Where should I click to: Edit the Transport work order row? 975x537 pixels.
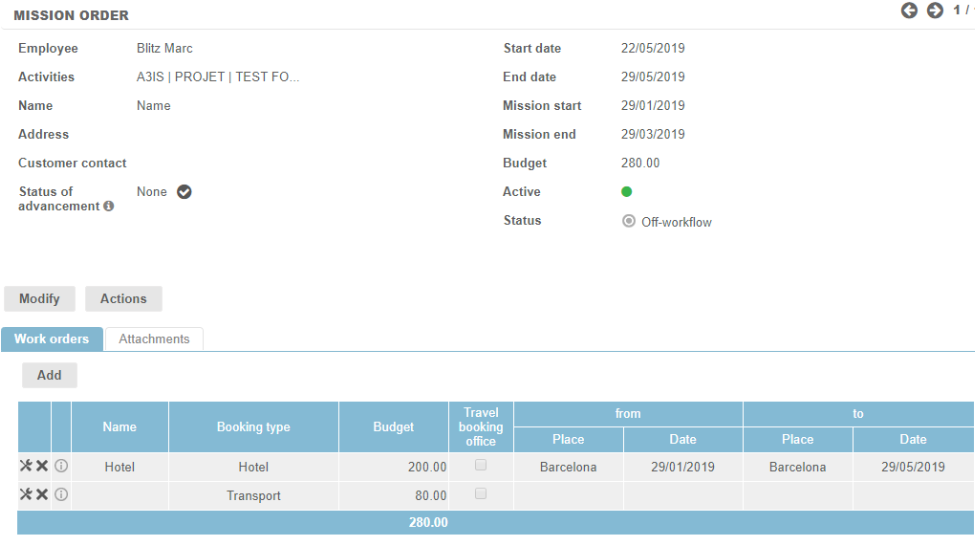(x=26, y=494)
